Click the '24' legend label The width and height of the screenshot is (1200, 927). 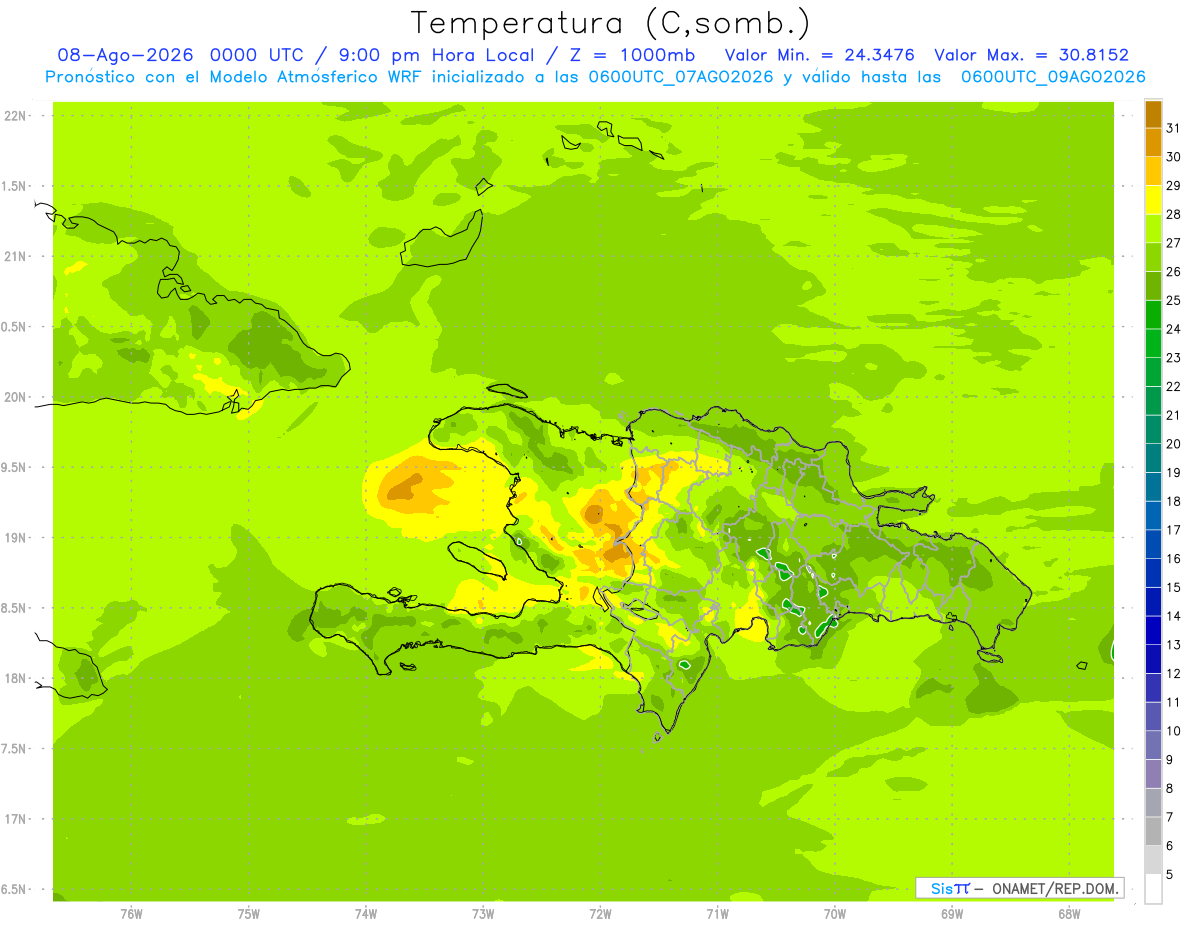1174,329
